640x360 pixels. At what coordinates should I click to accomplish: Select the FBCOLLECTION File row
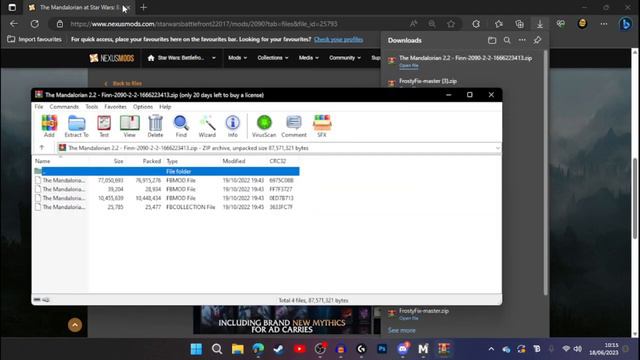pos(167,207)
